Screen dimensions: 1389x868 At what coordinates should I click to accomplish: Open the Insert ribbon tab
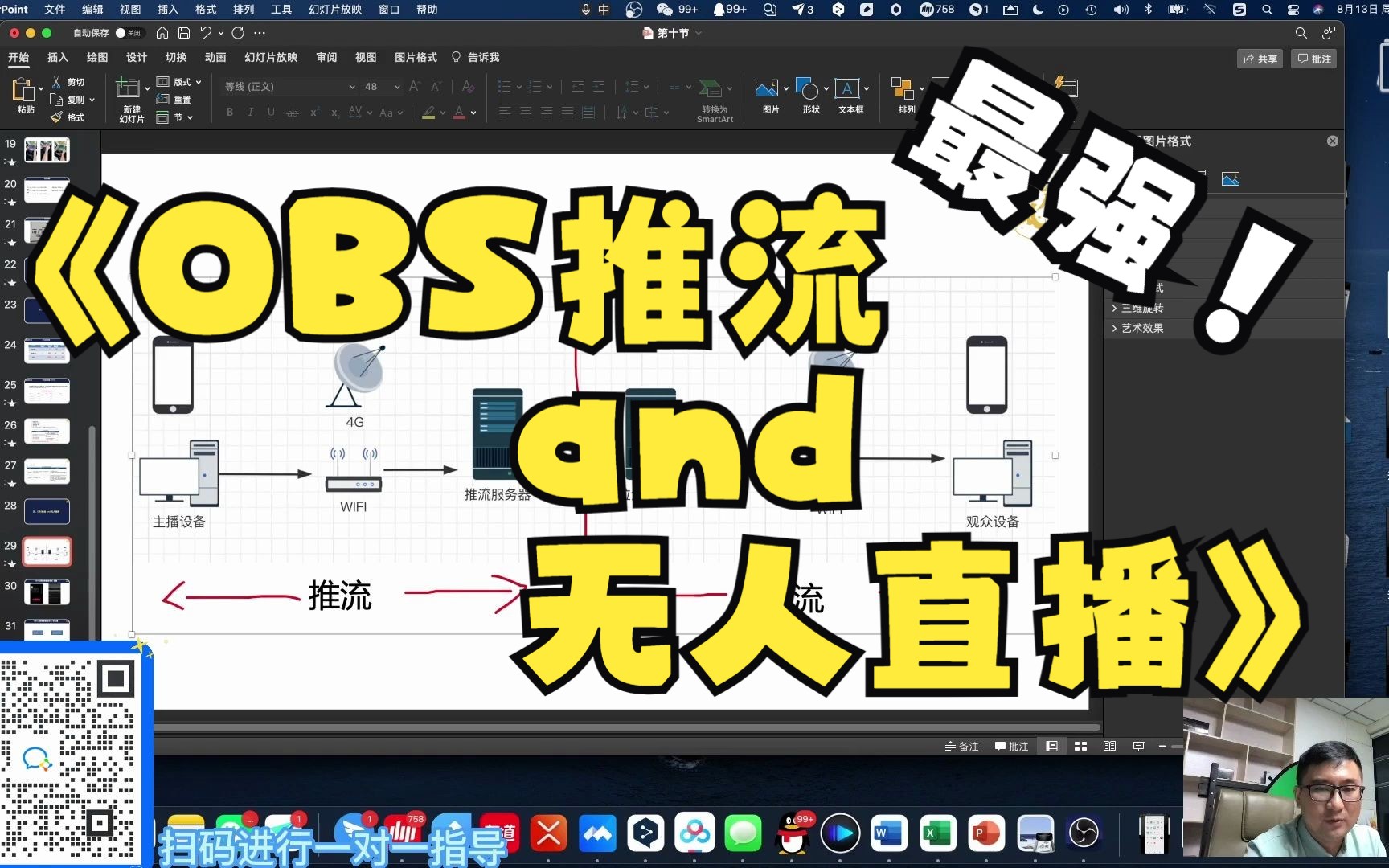(x=58, y=57)
